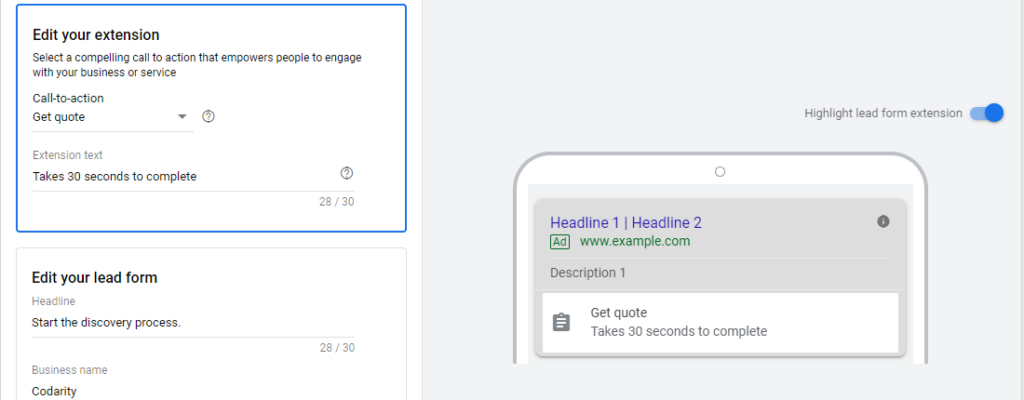Click www.example.com URL in ad preview
This screenshot has height=400, width=1024.
635,241
